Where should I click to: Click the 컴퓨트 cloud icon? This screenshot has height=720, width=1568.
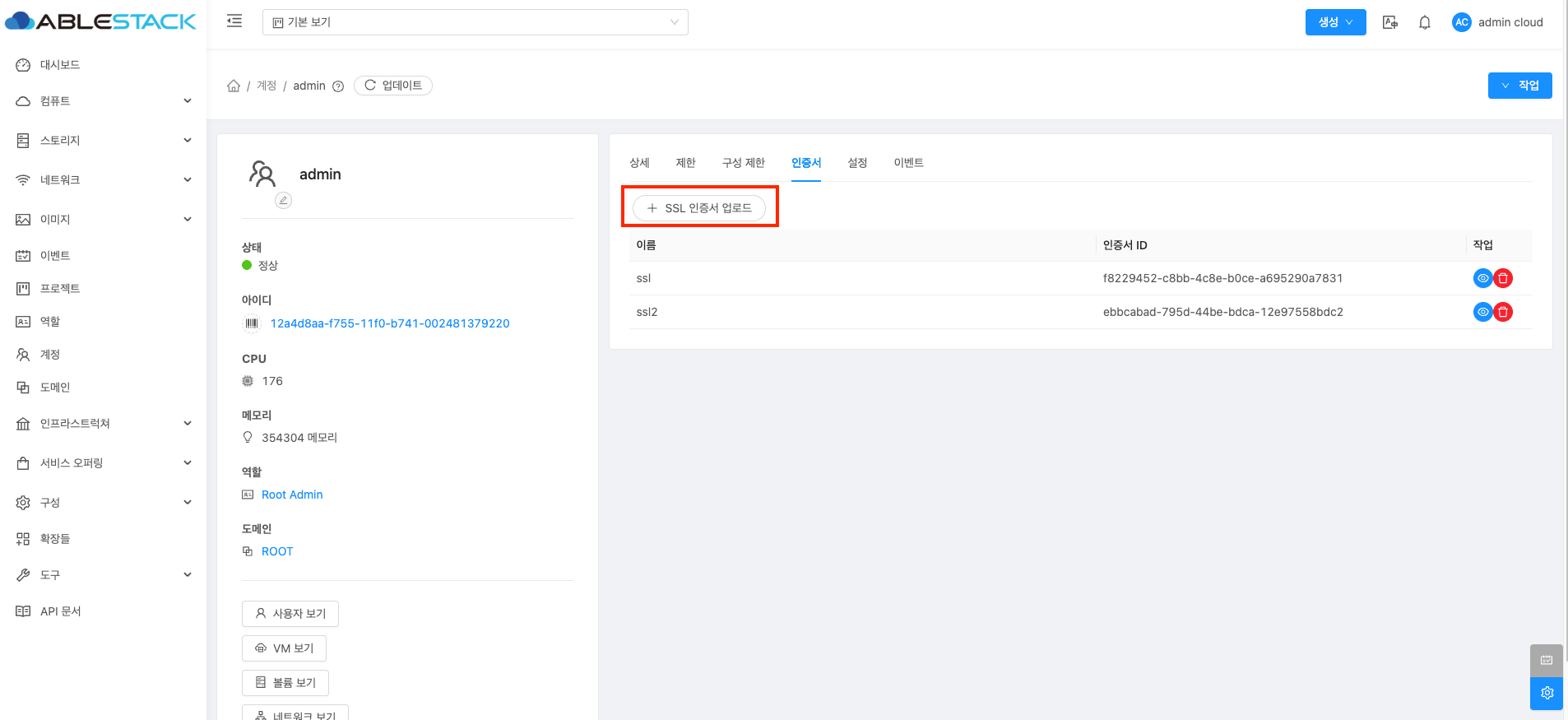tap(23, 101)
